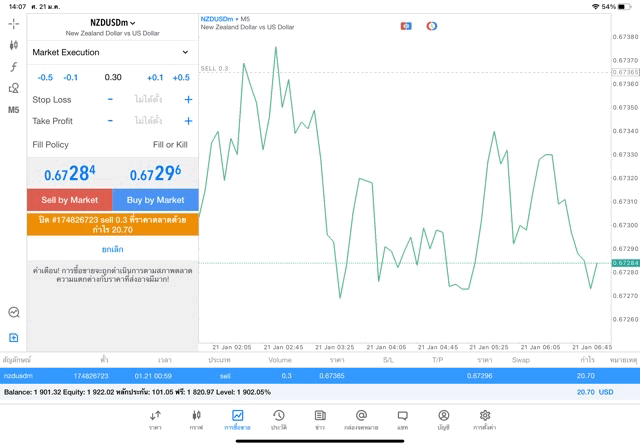Viewport: 640px width, 447px height.
Task: Open the chart trade view icon
Action: tap(13, 312)
